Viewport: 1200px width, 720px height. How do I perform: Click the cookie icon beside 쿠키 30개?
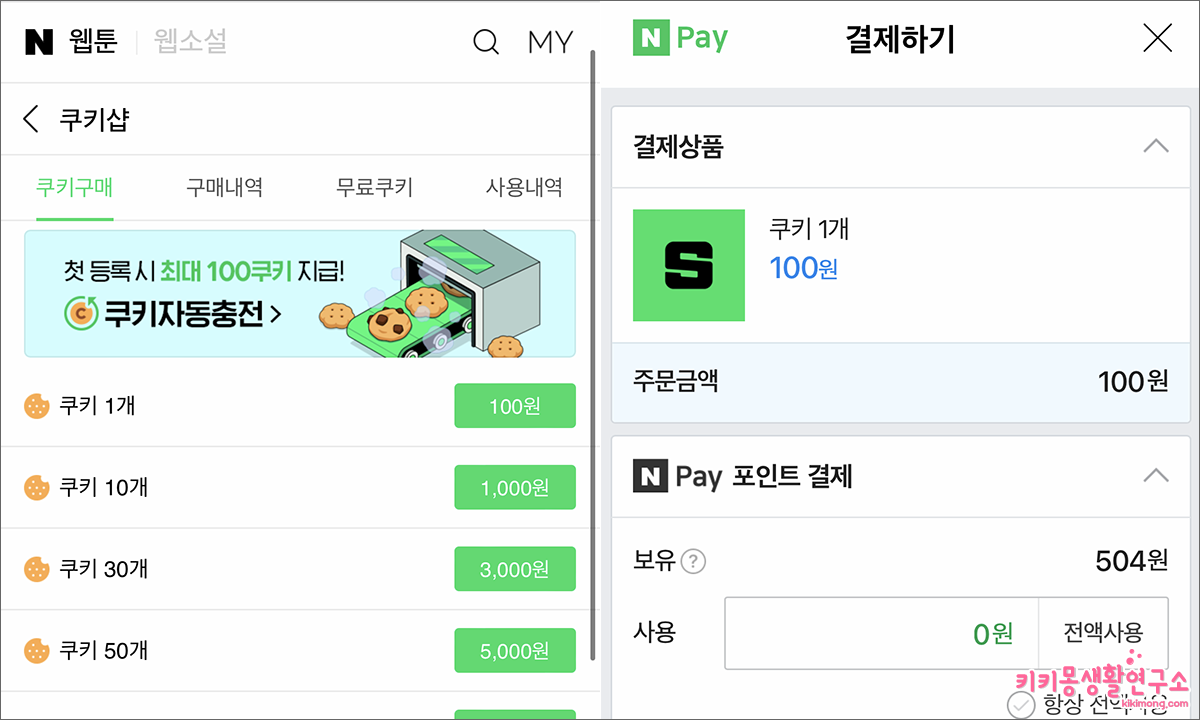pos(37,569)
